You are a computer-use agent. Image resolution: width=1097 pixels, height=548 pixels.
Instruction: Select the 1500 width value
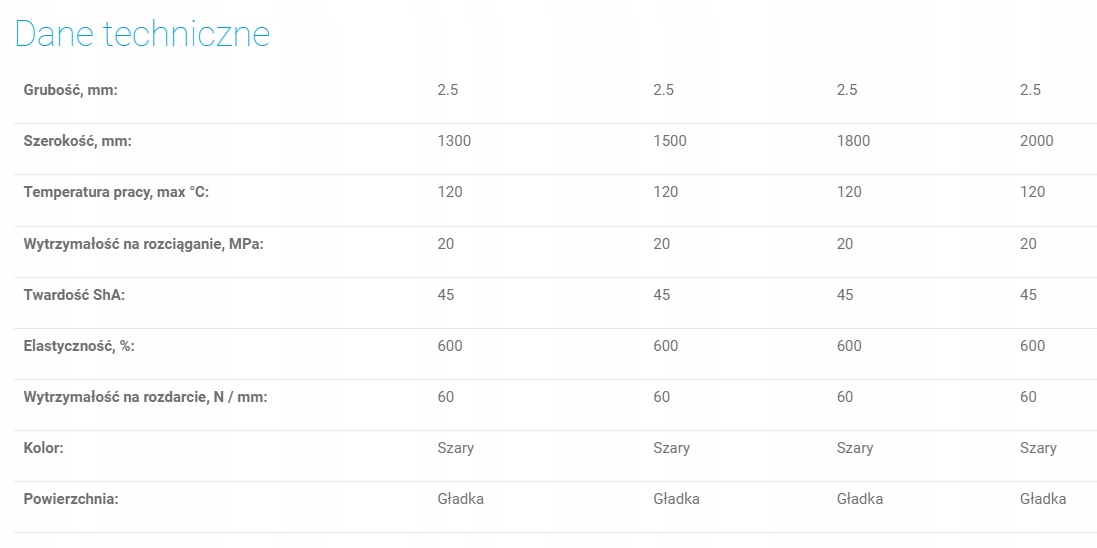670,141
